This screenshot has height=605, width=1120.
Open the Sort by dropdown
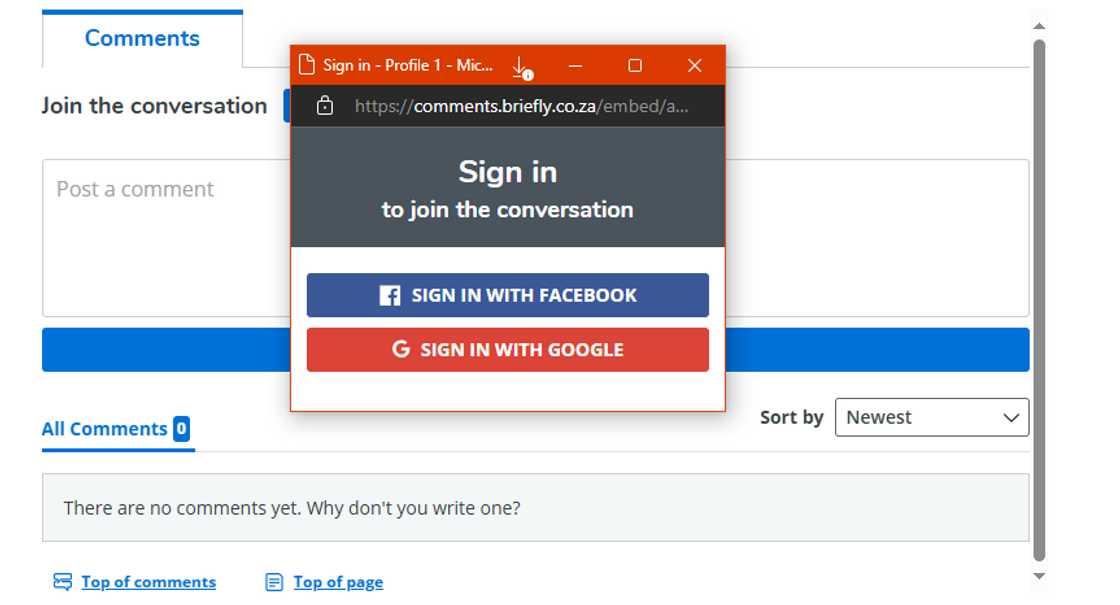(x=932, y=417)
